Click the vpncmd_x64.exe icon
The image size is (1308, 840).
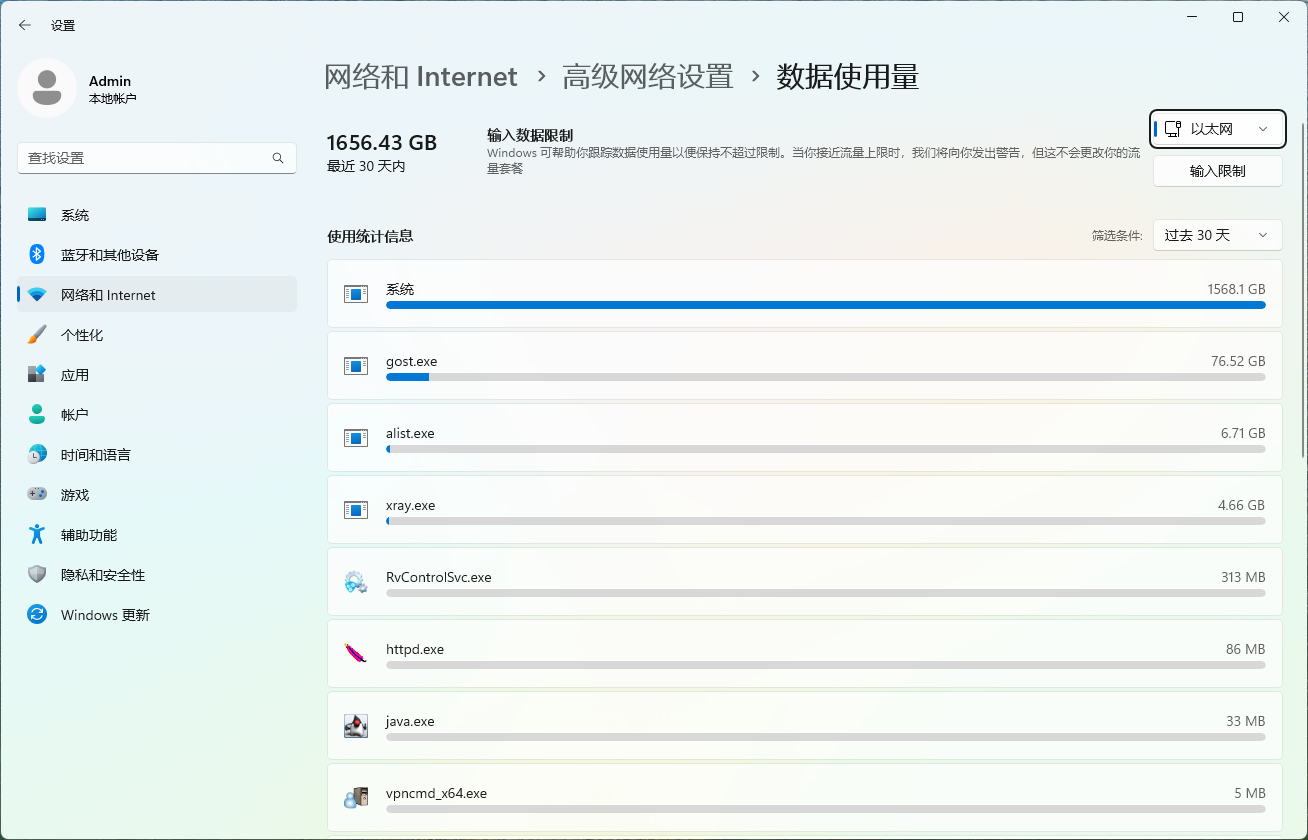tap(356, 798)
